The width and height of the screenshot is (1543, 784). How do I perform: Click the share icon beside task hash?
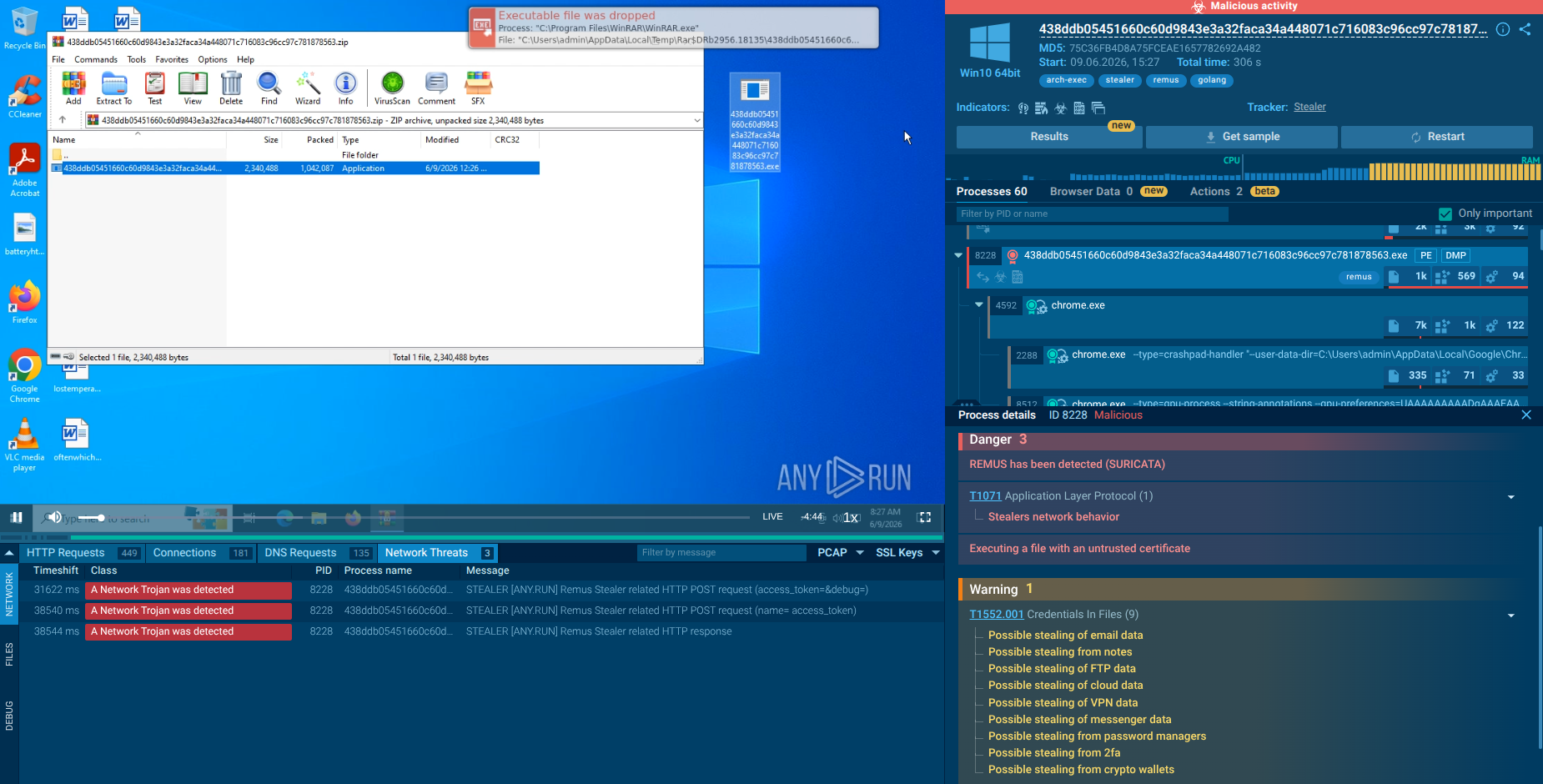[1525, 29]
